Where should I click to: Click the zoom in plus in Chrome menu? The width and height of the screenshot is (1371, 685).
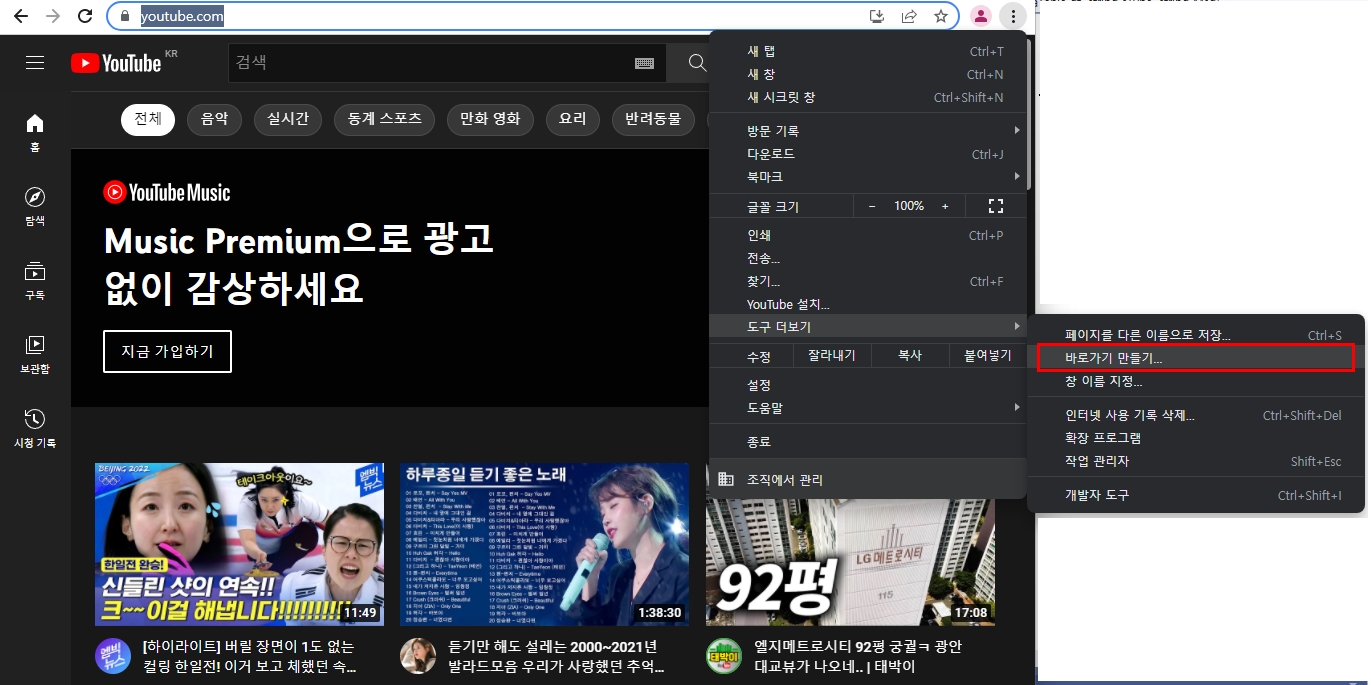[945, 206]
